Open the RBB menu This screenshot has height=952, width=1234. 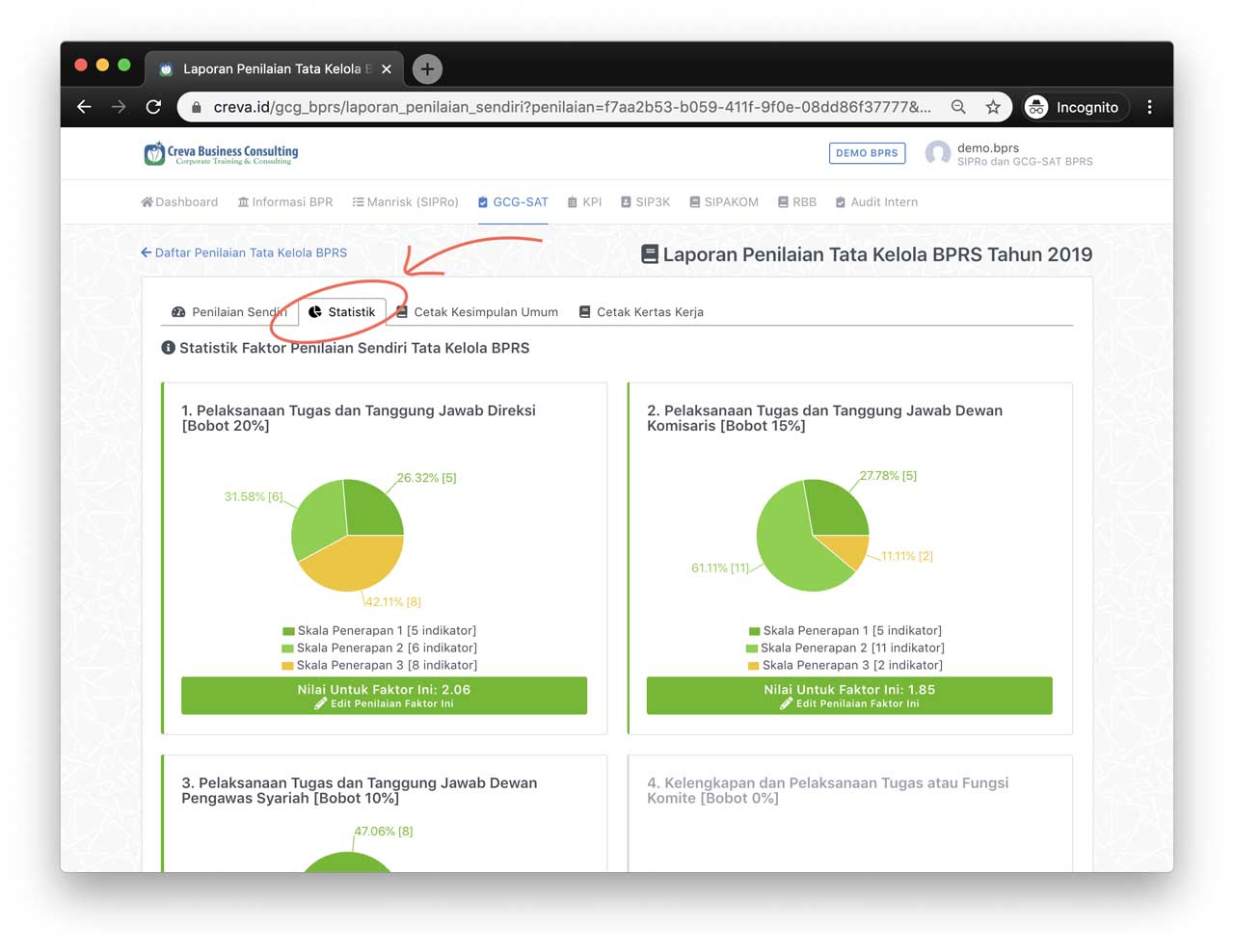tap(797, 202)
